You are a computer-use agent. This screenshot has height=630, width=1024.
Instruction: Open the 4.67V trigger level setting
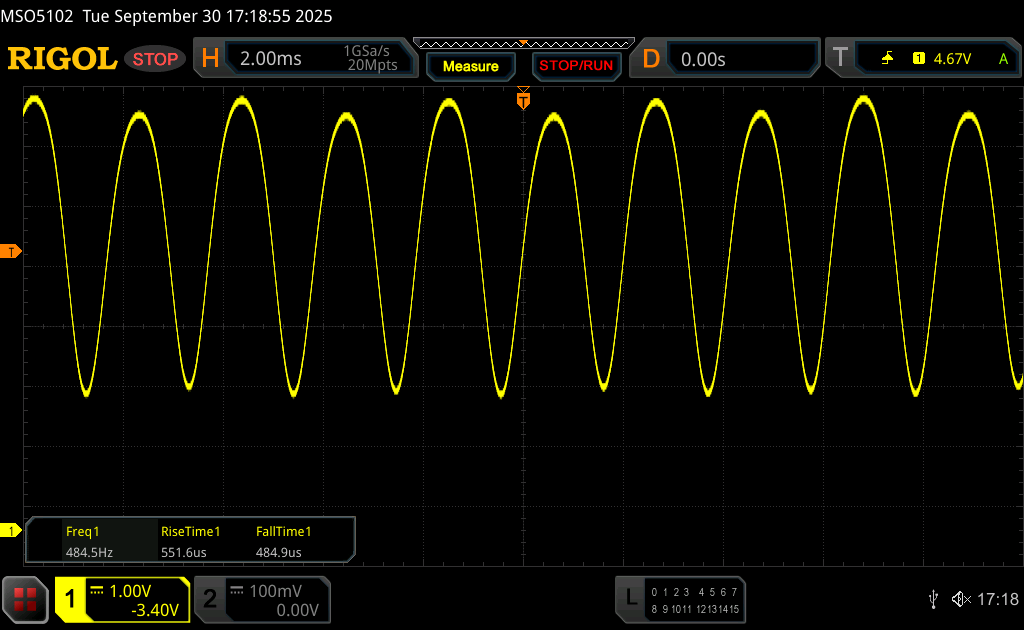coord(951,59)
